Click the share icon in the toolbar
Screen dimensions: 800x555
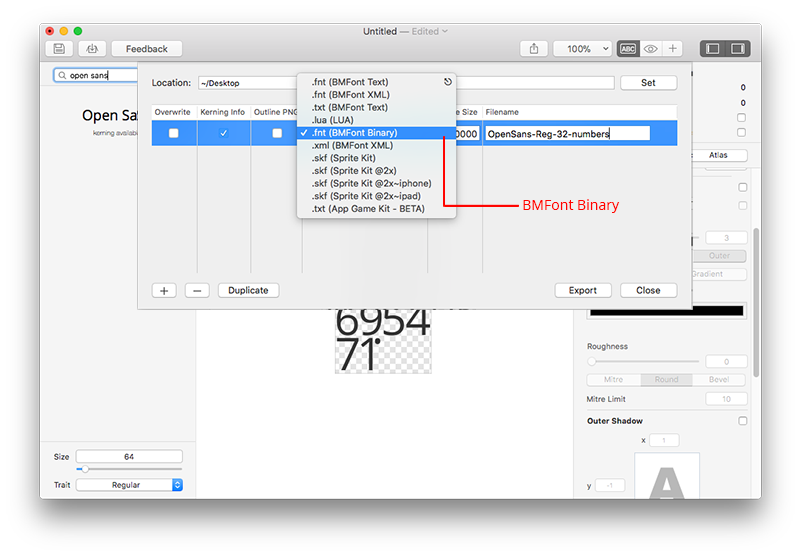pyautogui.click(x=534, y=49)
